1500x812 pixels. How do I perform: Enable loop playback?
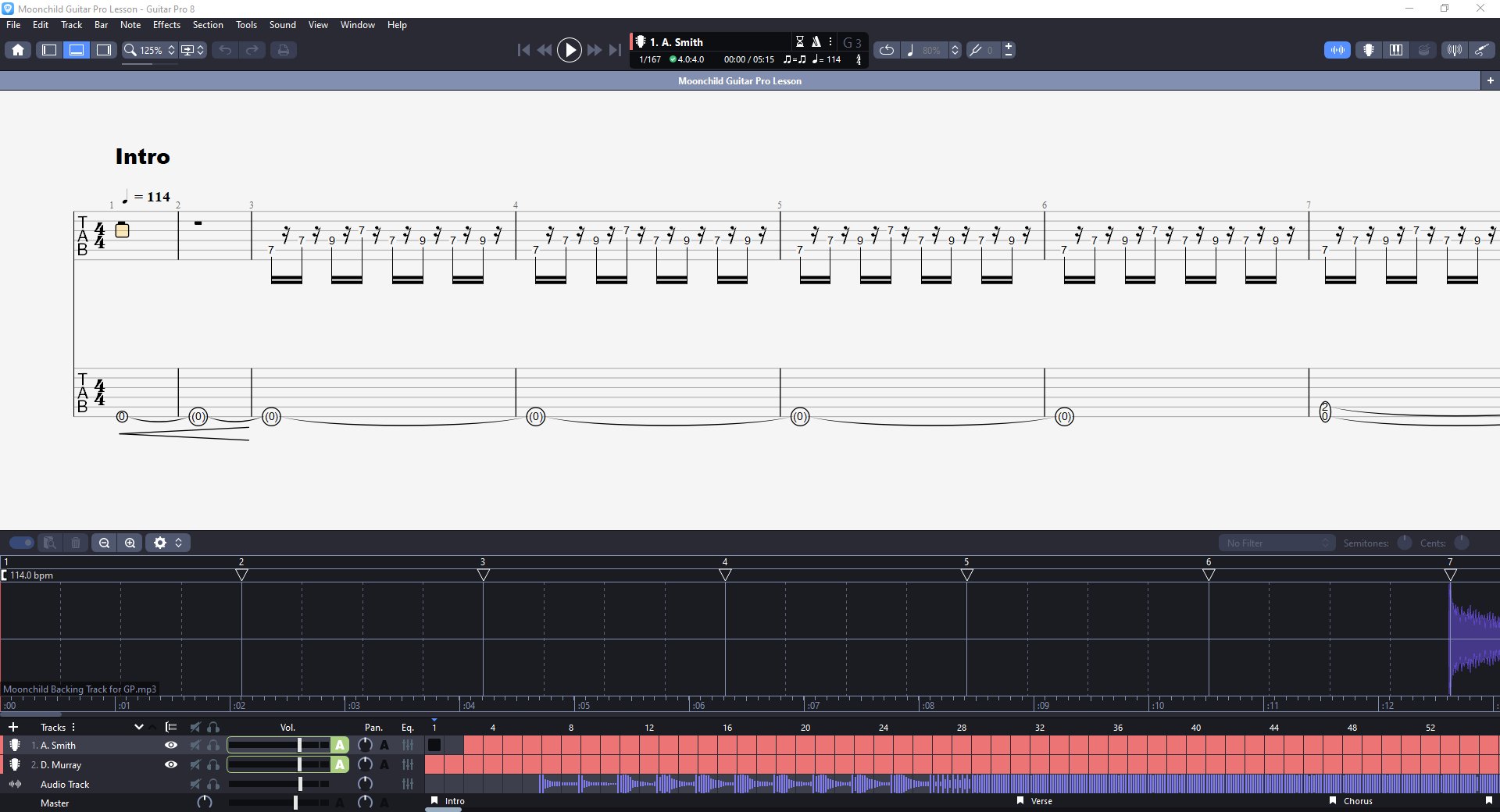(887, 50)
